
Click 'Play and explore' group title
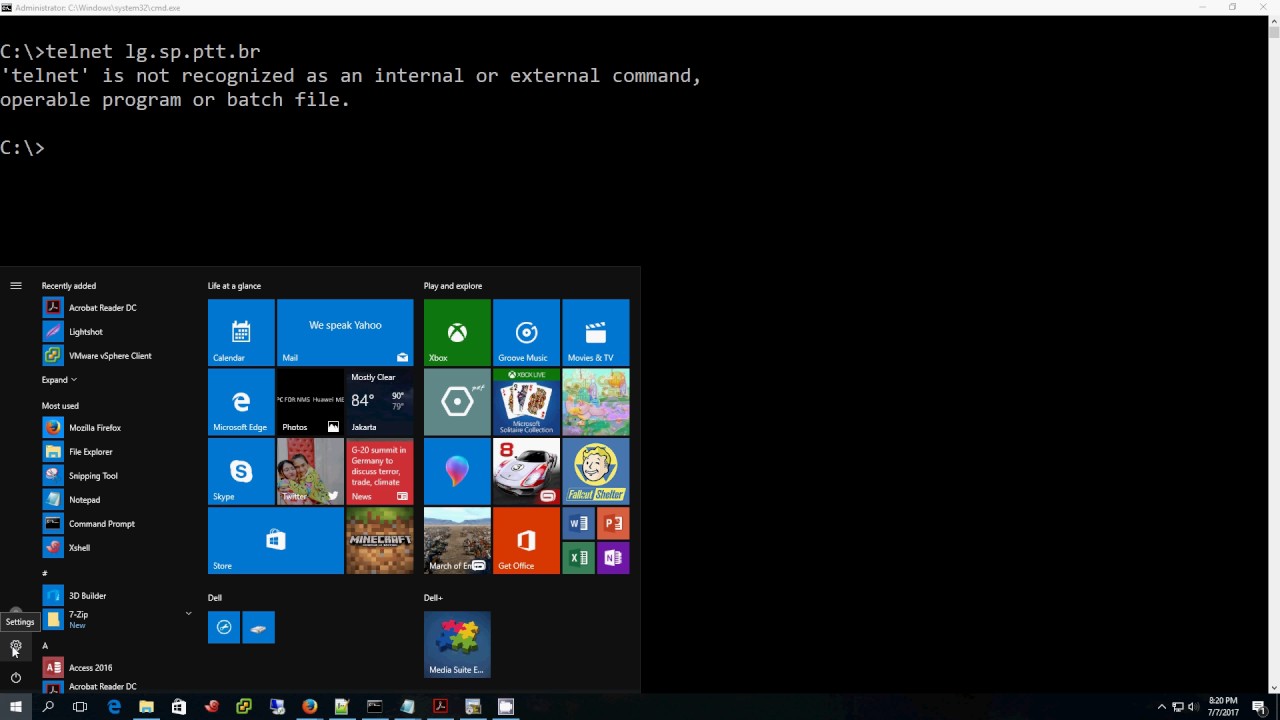[x=453, y=286]
